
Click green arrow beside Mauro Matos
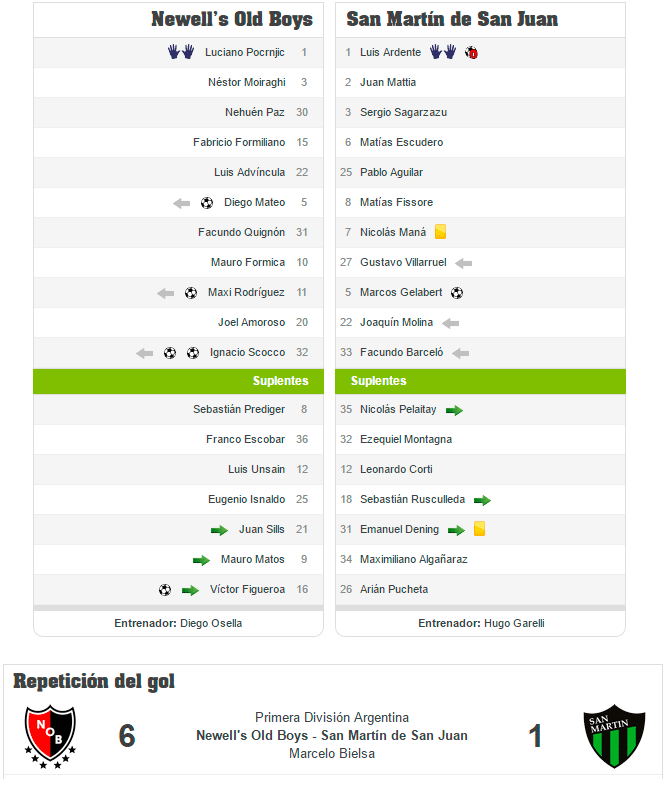201,560
